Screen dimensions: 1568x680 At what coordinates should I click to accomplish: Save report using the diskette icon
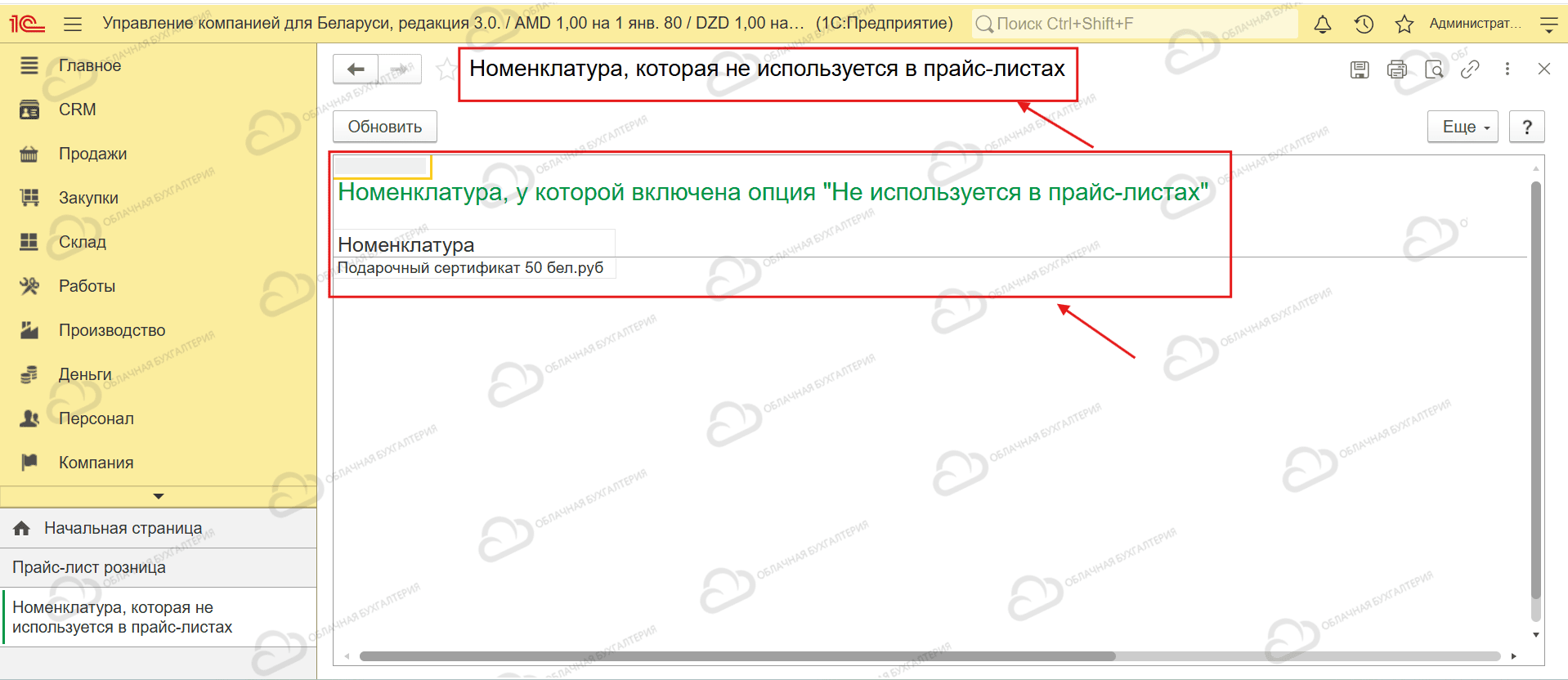click(1360, 69)
